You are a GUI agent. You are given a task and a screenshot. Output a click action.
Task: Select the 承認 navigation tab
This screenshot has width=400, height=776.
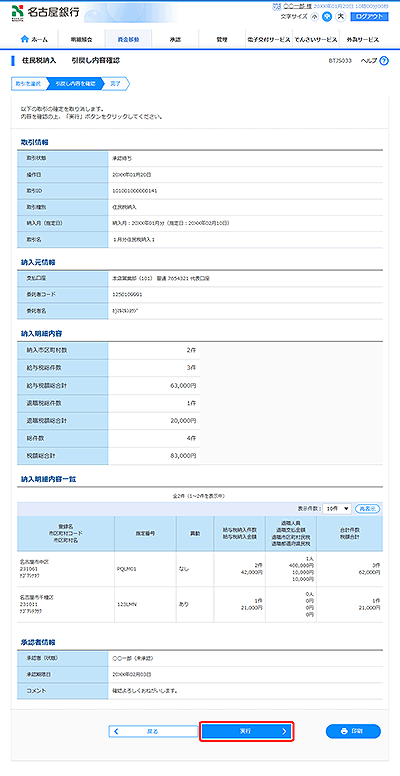coord(175,39)
